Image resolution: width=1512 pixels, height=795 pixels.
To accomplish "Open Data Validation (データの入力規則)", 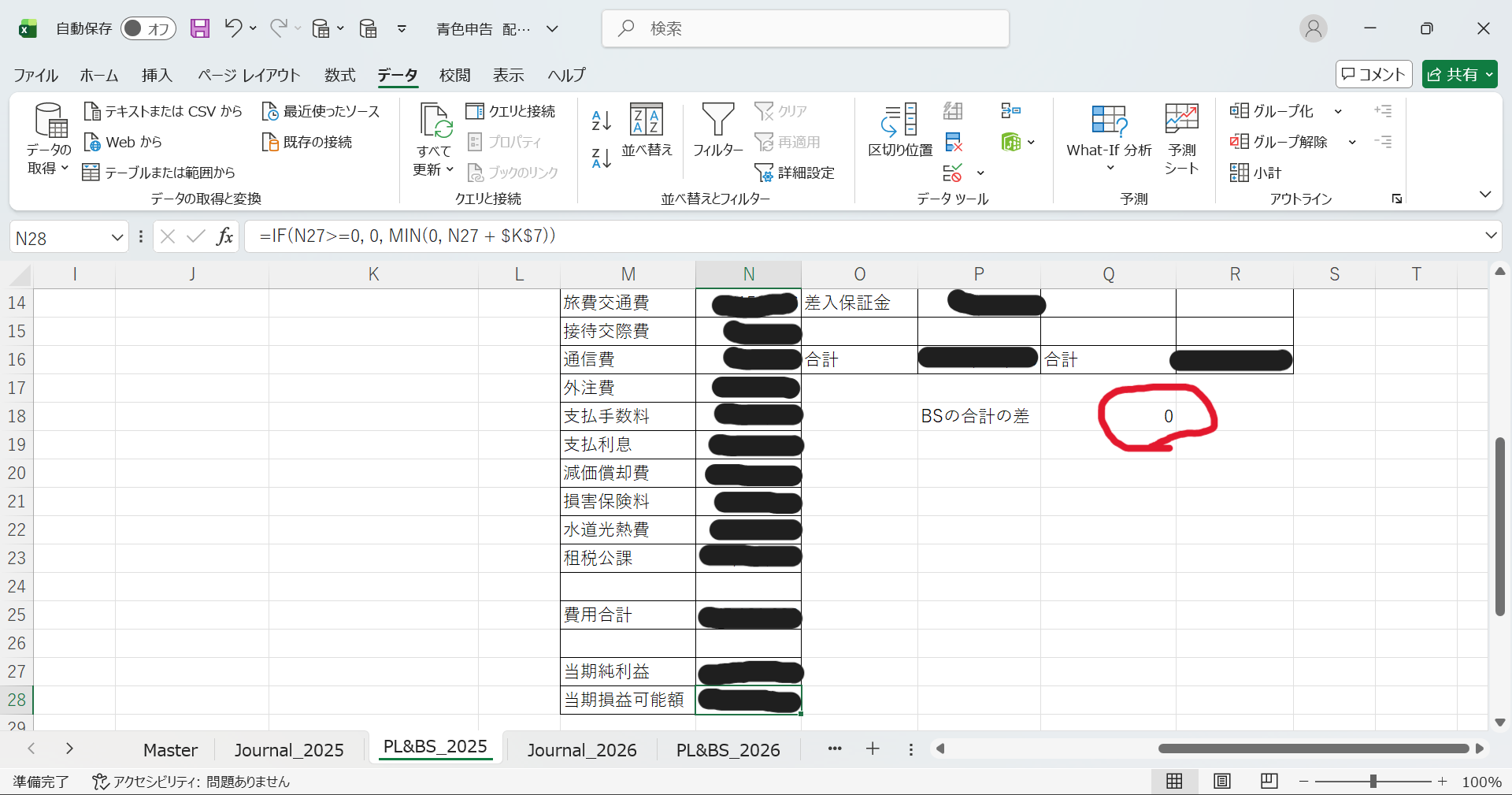I will (954, 173).
